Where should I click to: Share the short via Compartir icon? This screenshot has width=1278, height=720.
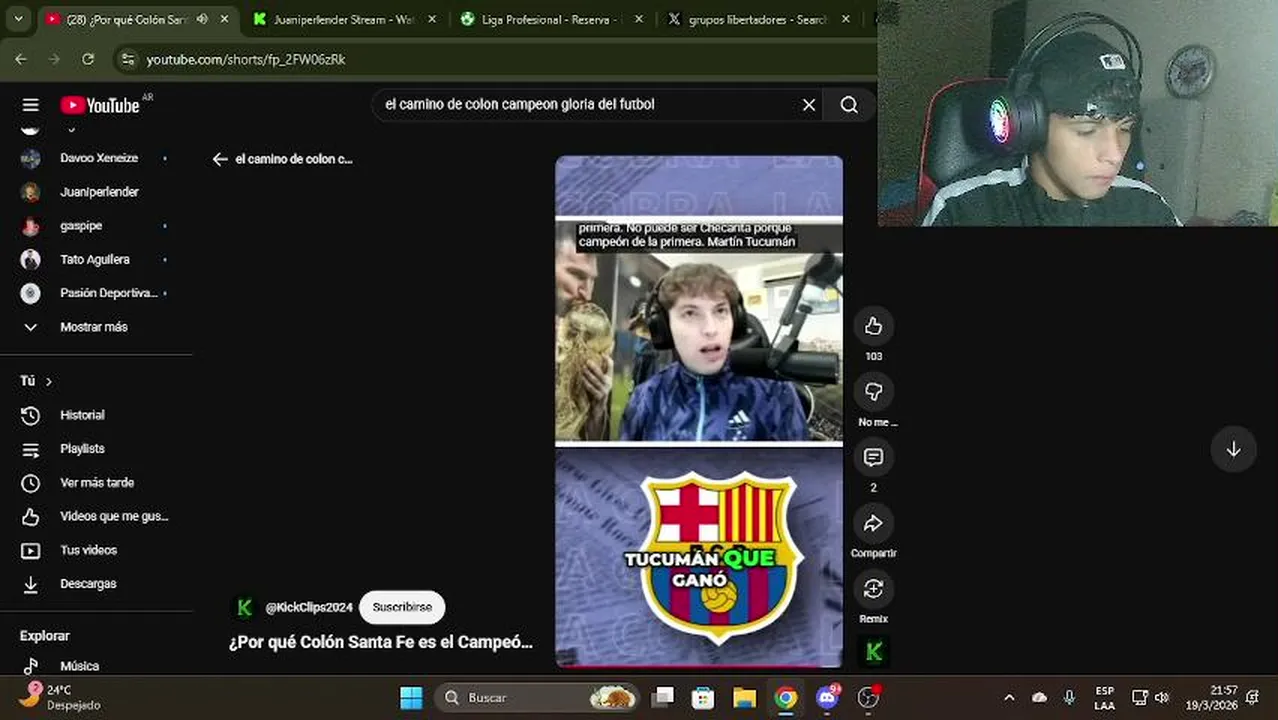[x=873, y=523]
